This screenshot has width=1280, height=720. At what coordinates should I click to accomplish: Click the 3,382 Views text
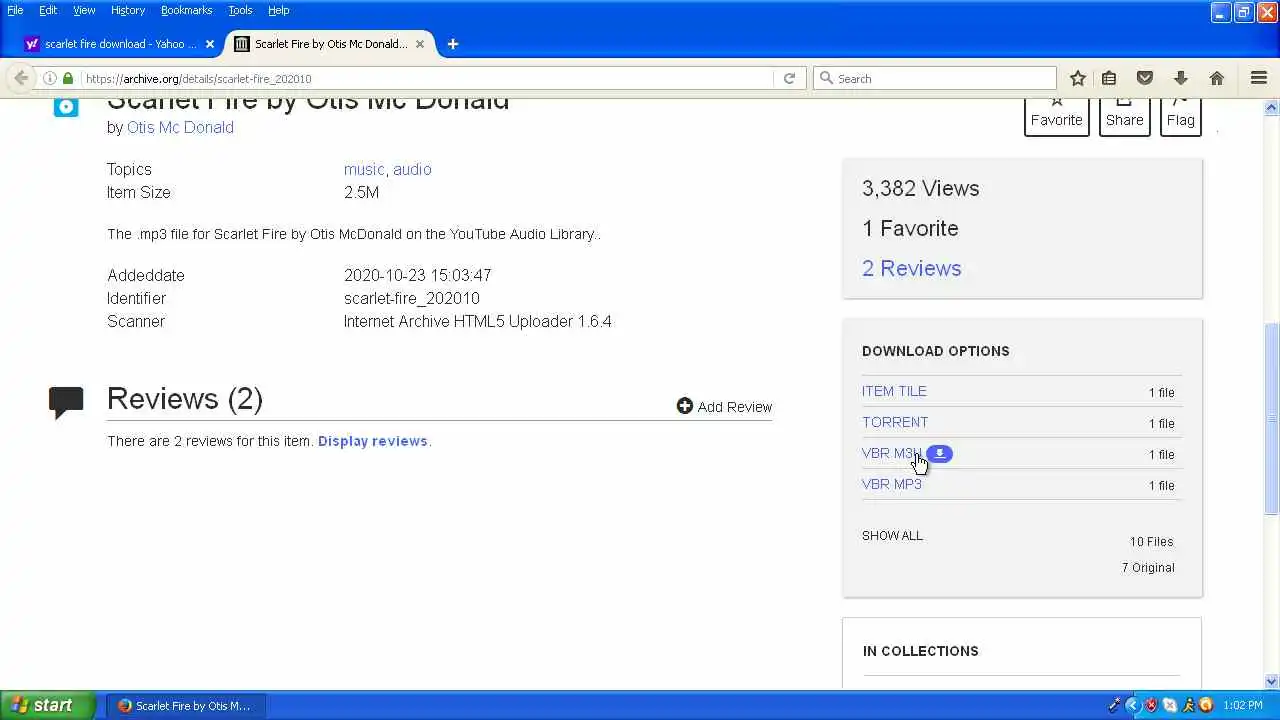920,188
